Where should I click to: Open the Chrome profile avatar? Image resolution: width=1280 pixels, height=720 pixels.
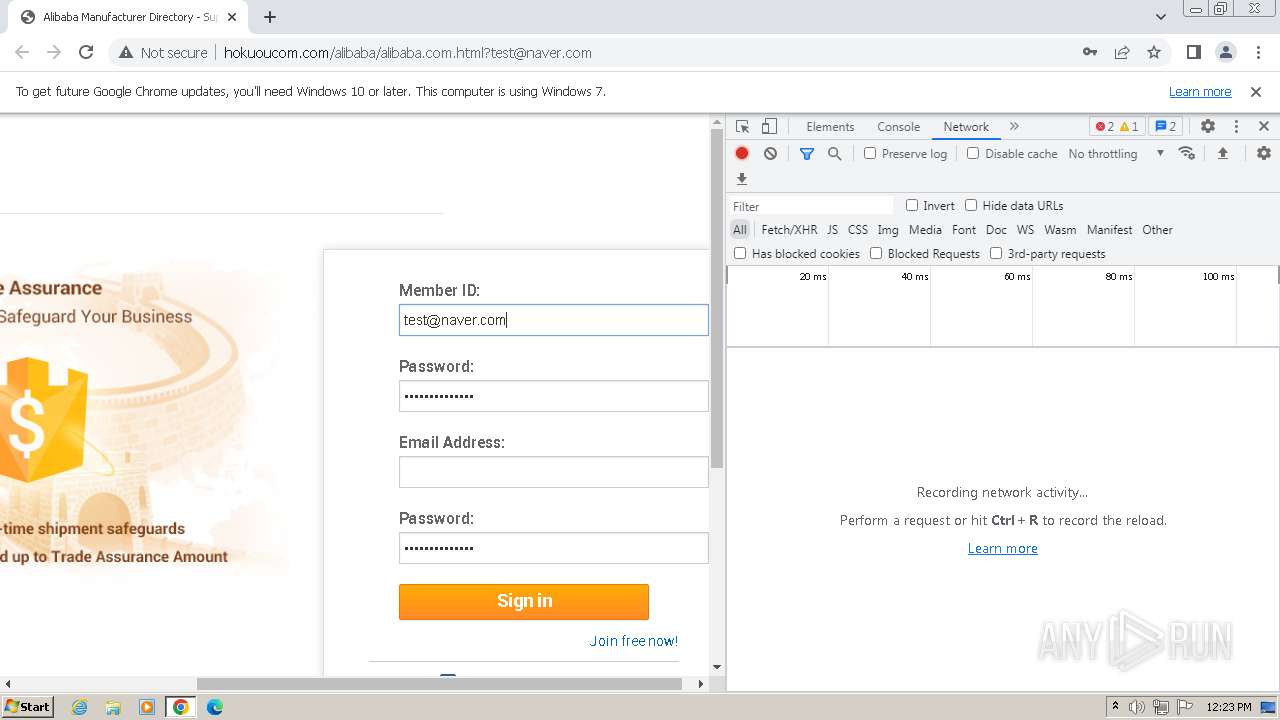[1225, 52]
